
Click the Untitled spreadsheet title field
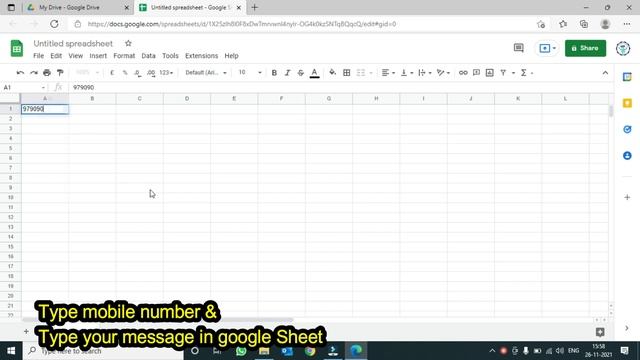[73, 43]
